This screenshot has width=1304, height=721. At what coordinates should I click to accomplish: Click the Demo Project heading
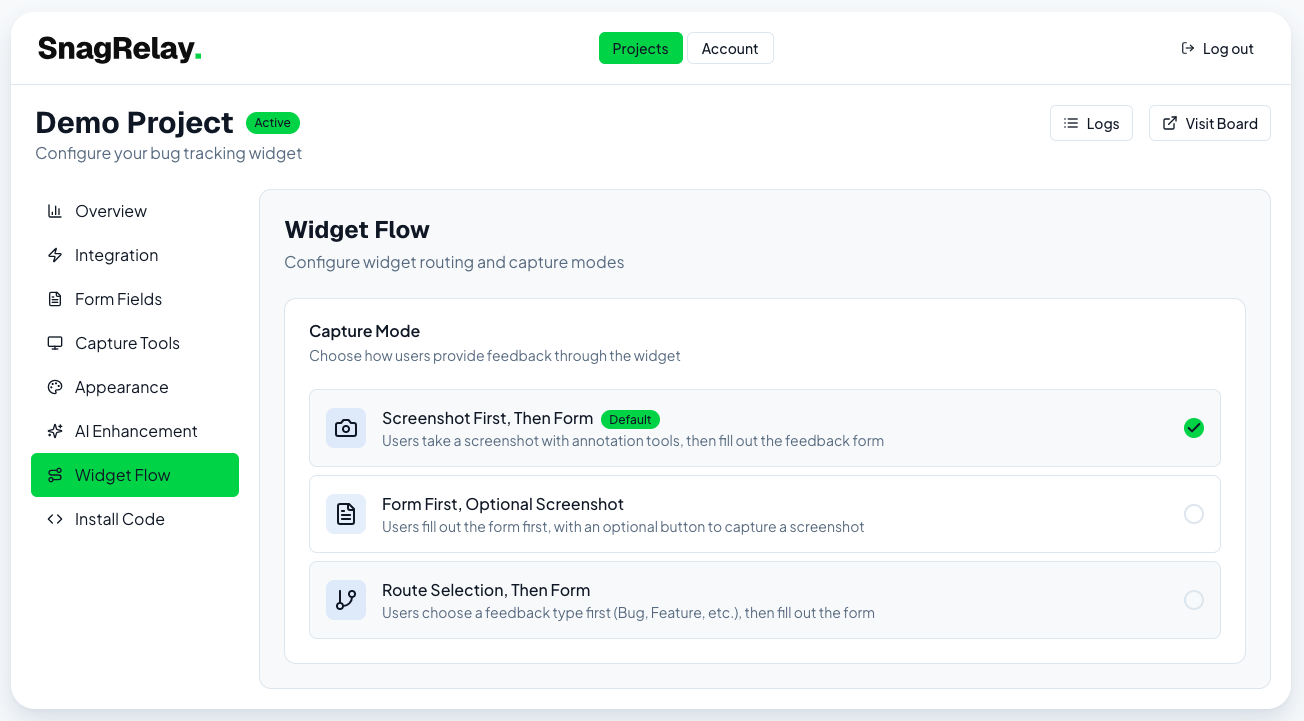tap(134, 122)
